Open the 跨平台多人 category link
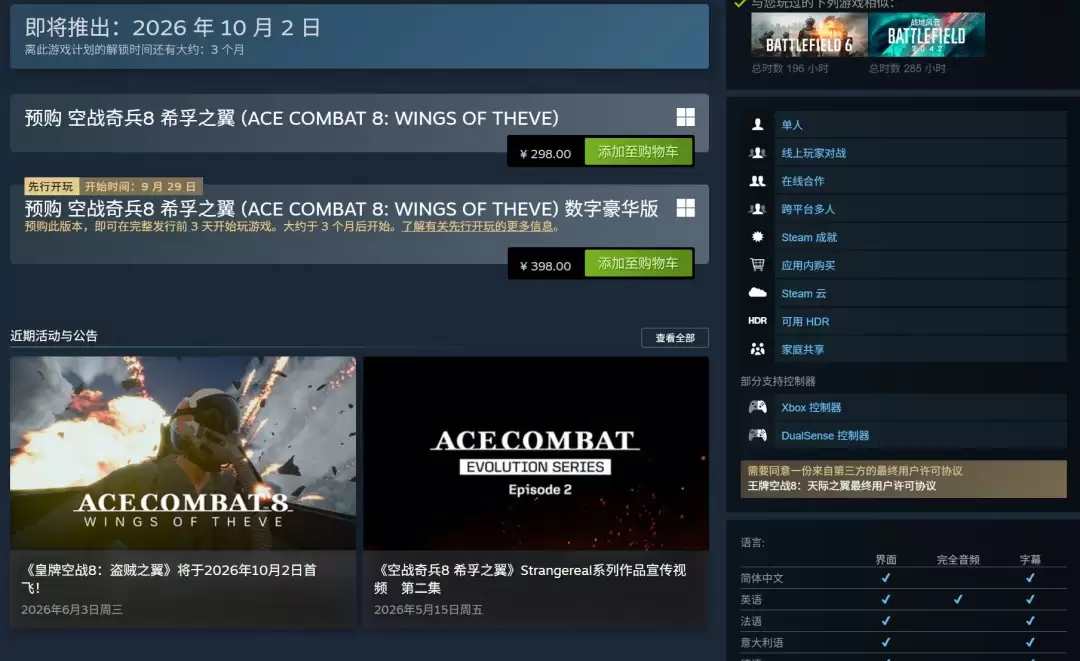The width and height of the screenshot is (1080, 661). 808,209
